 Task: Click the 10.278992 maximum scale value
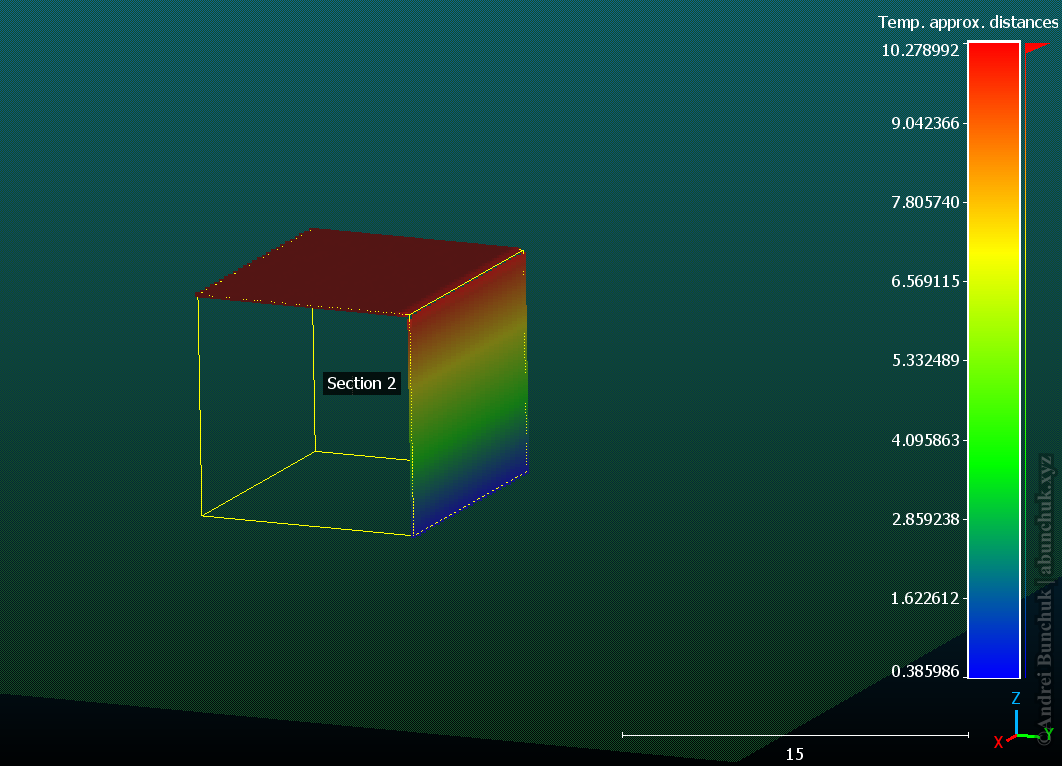tap(920, 50)
